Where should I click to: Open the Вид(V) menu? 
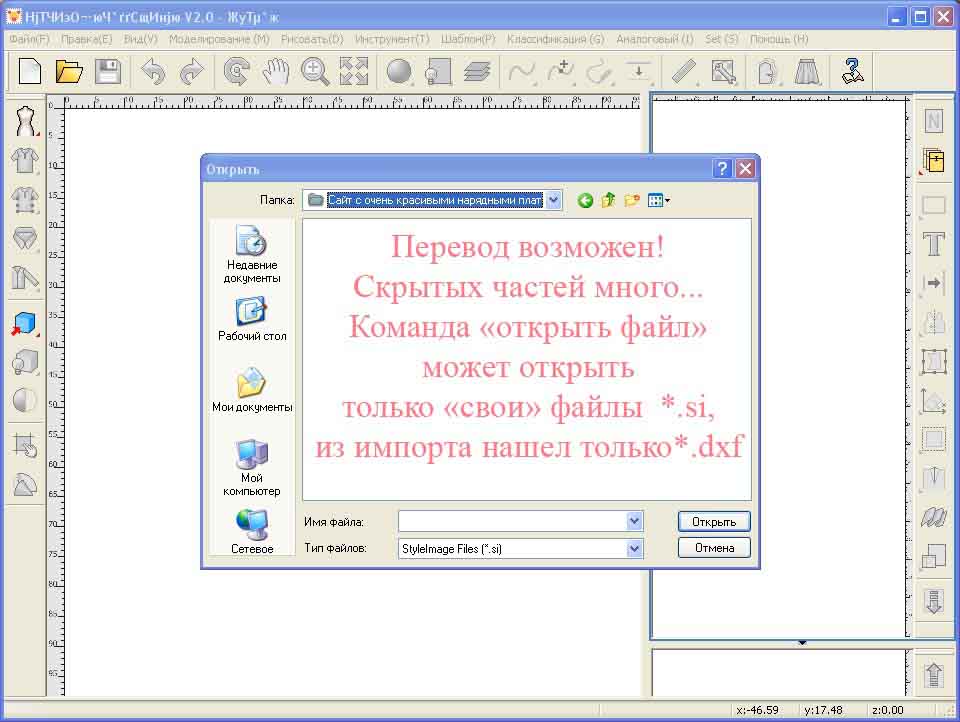[141, 39]
